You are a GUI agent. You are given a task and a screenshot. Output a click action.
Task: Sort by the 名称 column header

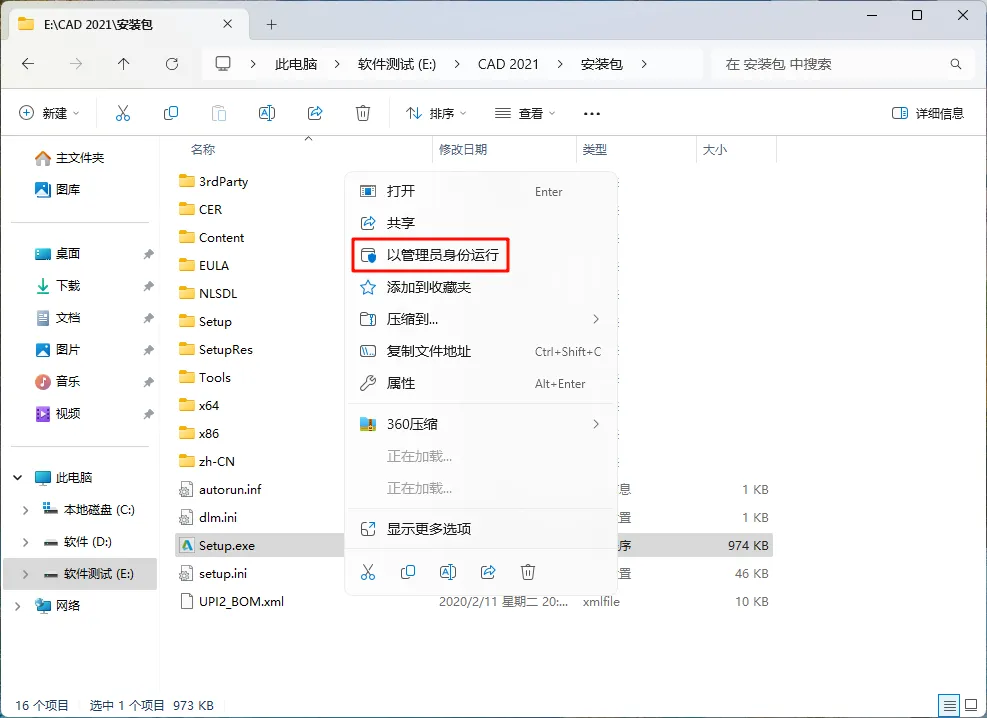203,150
